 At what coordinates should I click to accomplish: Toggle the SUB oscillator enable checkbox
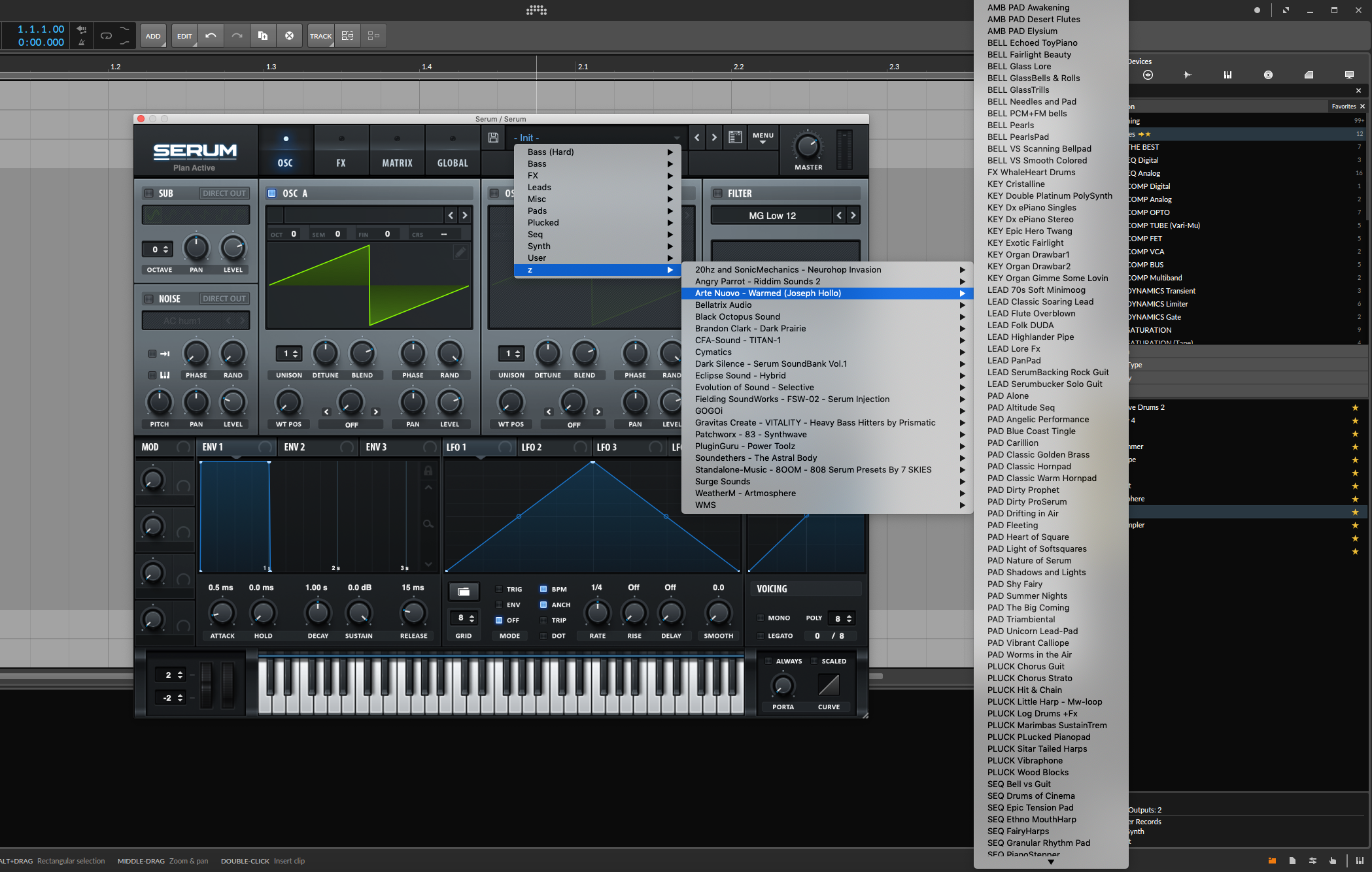coord(149,193)
